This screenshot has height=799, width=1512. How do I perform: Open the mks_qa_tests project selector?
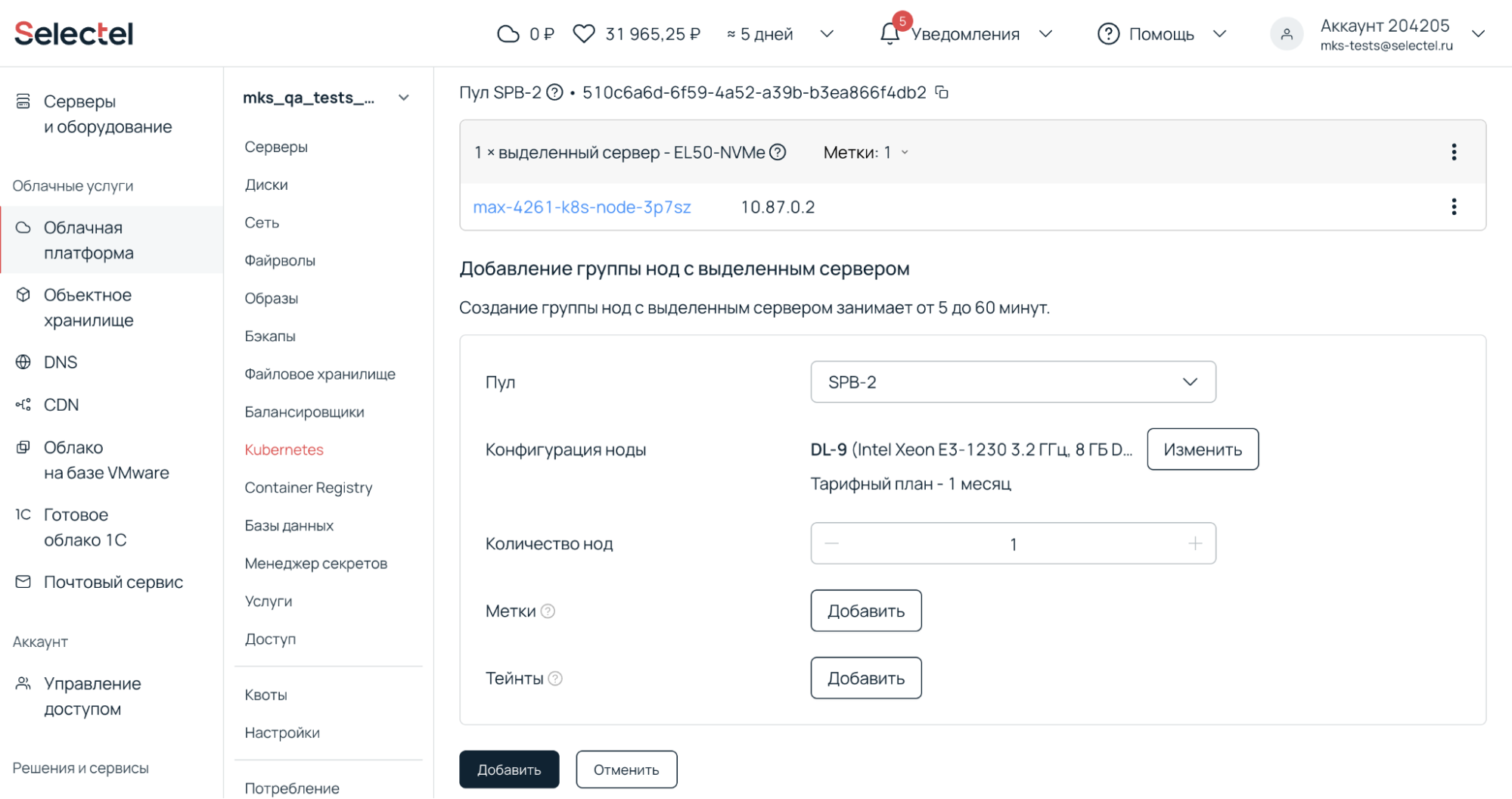pos(326,98)
